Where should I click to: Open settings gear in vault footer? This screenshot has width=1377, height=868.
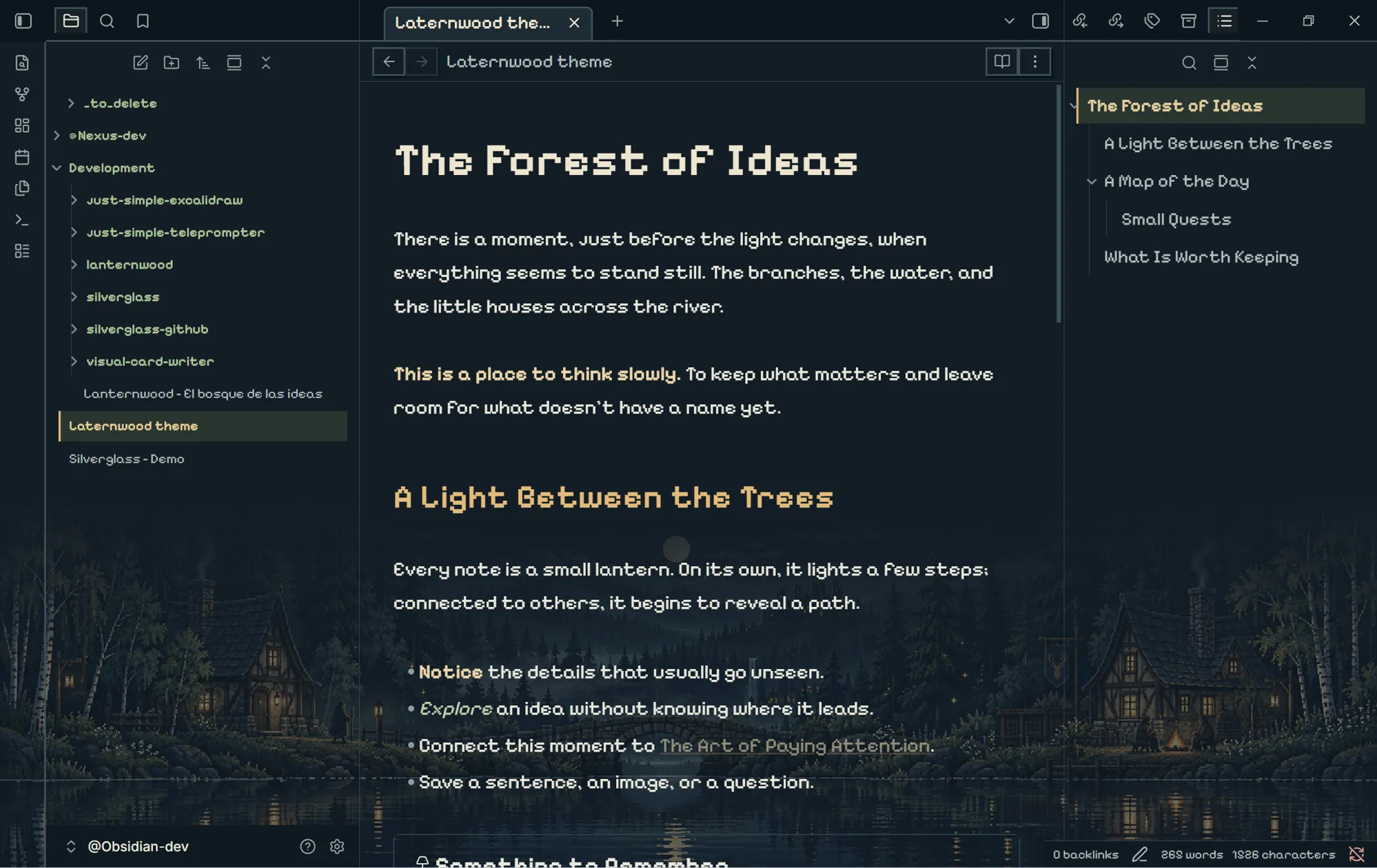click(337, 847)
